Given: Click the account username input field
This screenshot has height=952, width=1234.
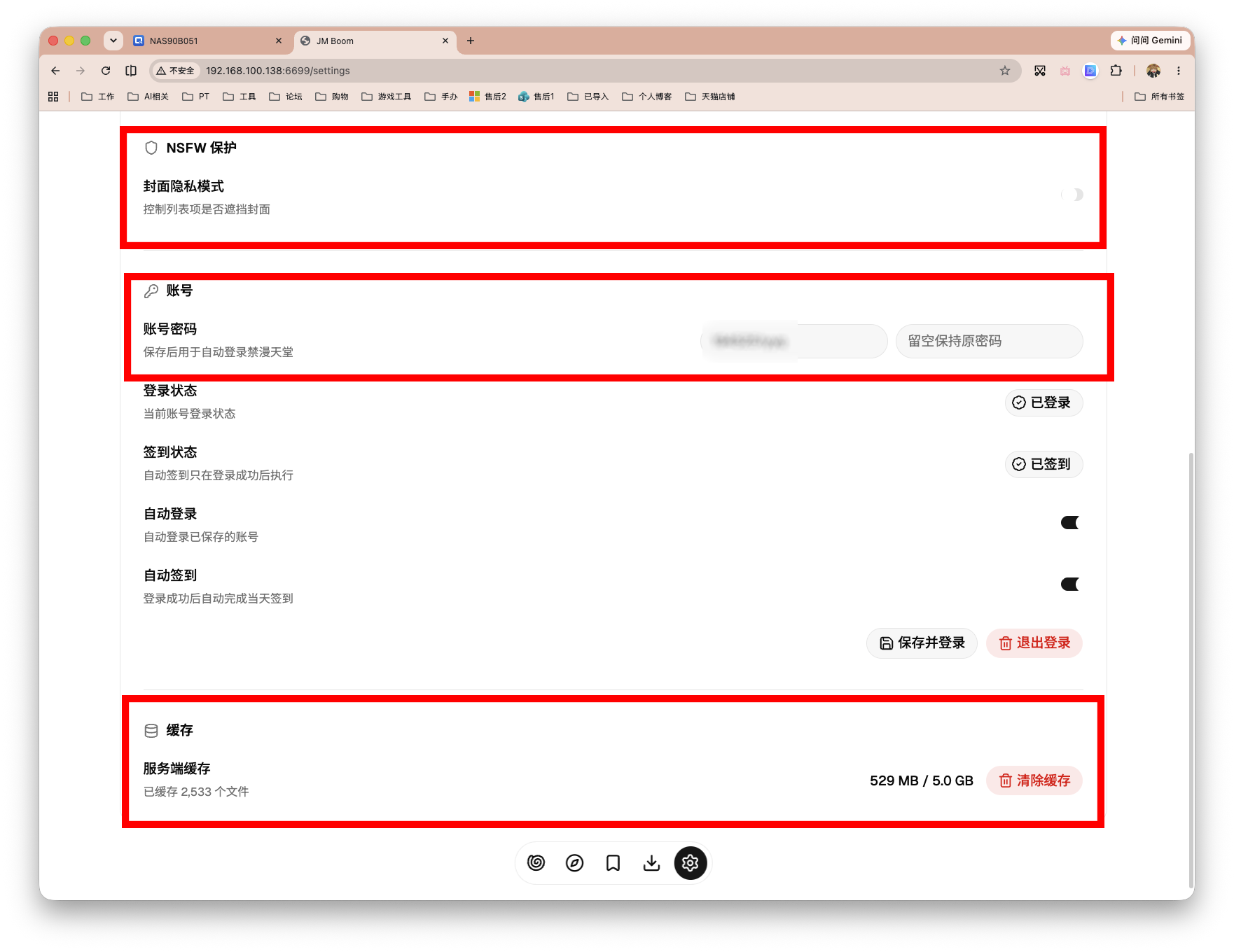Looking at the screenshot, I should click(794, 341).
